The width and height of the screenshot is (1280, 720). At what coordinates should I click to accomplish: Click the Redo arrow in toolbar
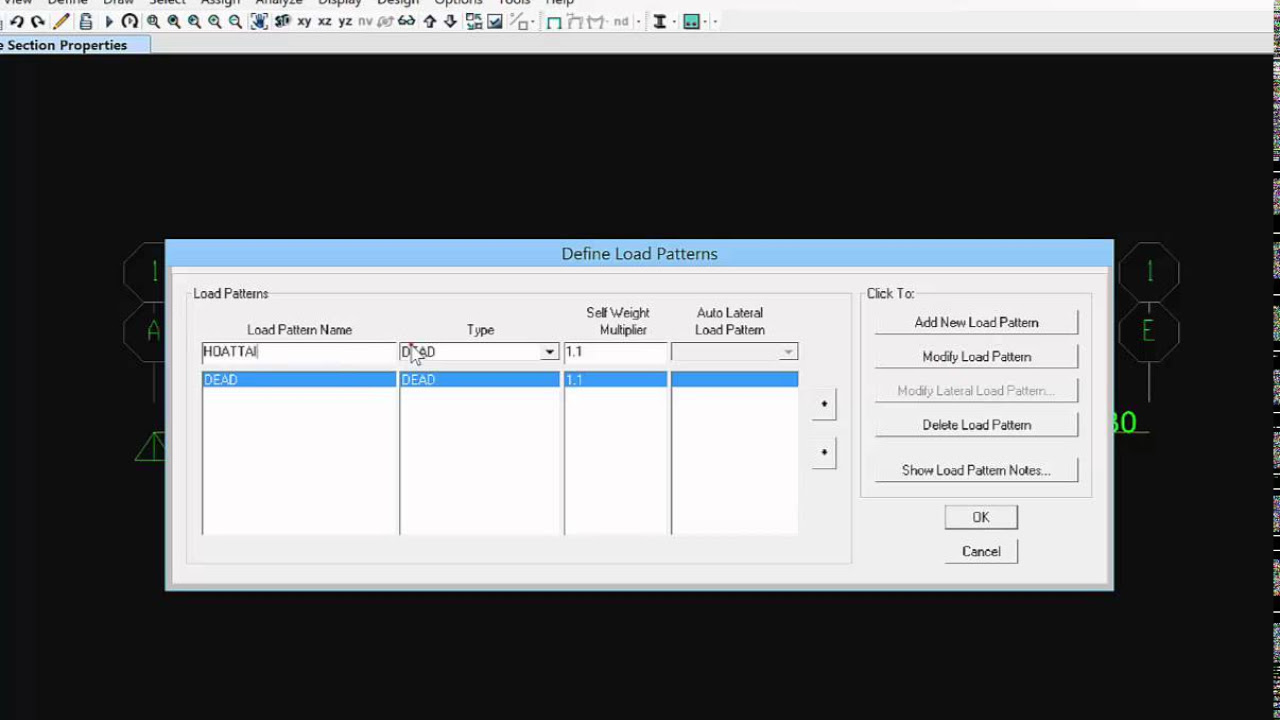[38, 21]
